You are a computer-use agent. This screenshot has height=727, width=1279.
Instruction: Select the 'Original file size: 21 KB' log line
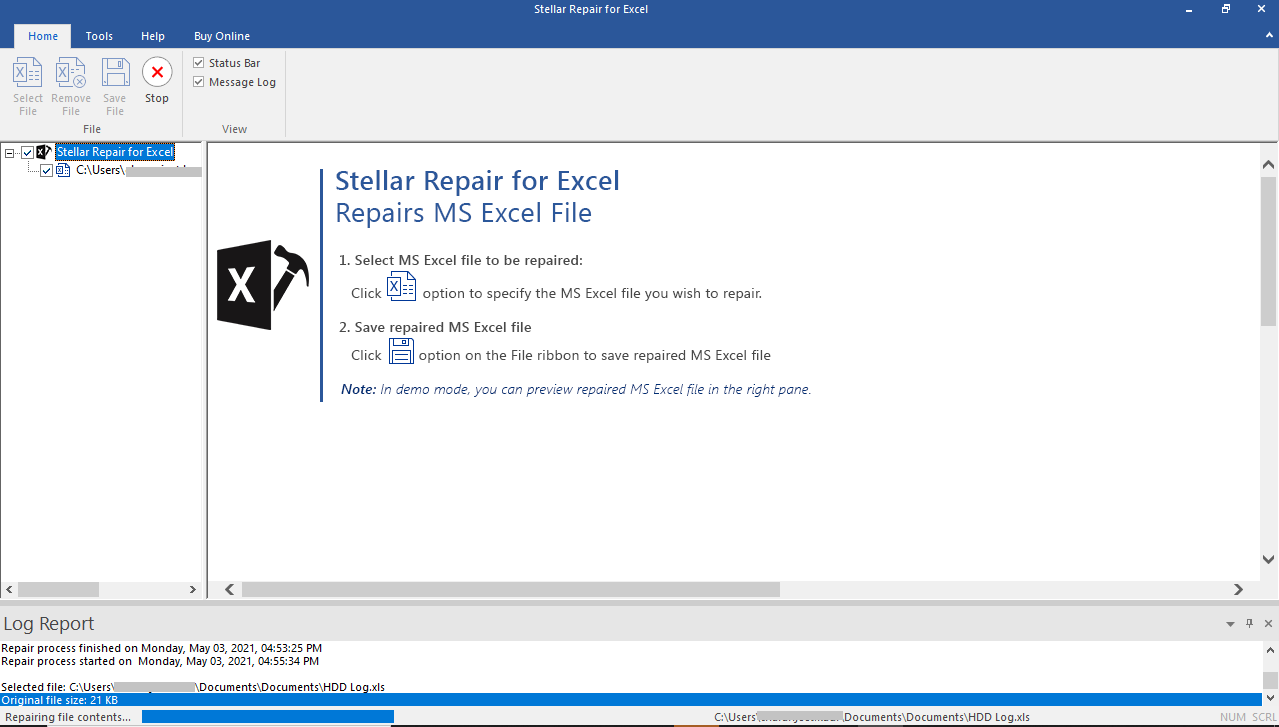pos(631,700)
